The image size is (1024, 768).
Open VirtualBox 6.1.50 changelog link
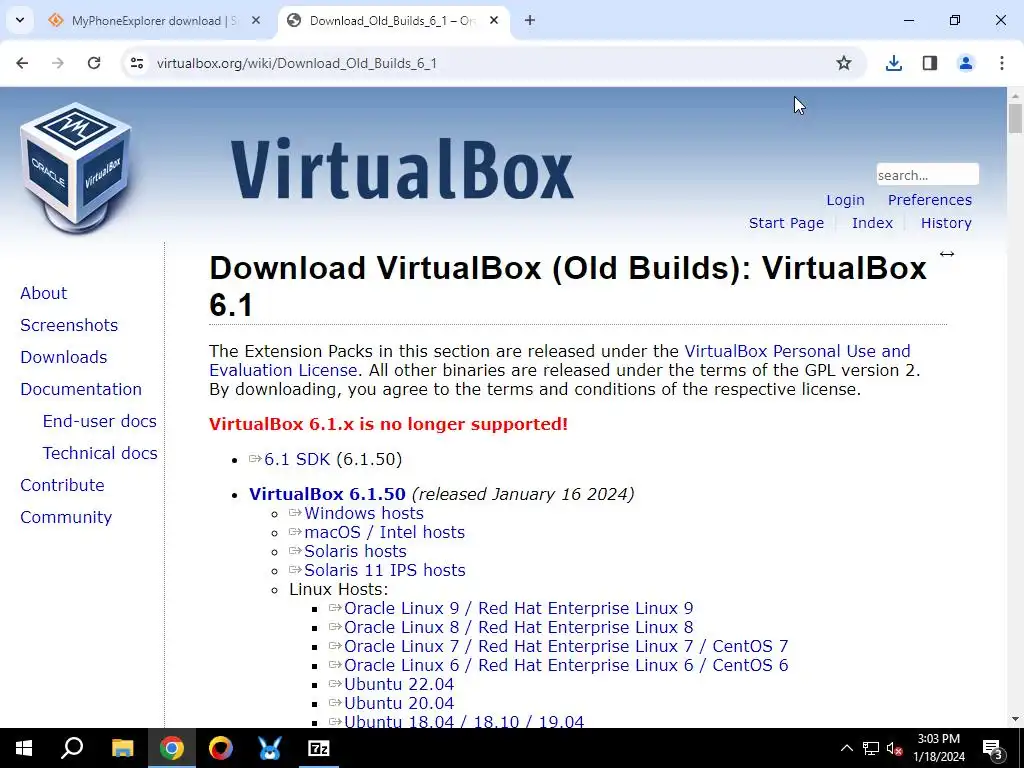(327, 494)
